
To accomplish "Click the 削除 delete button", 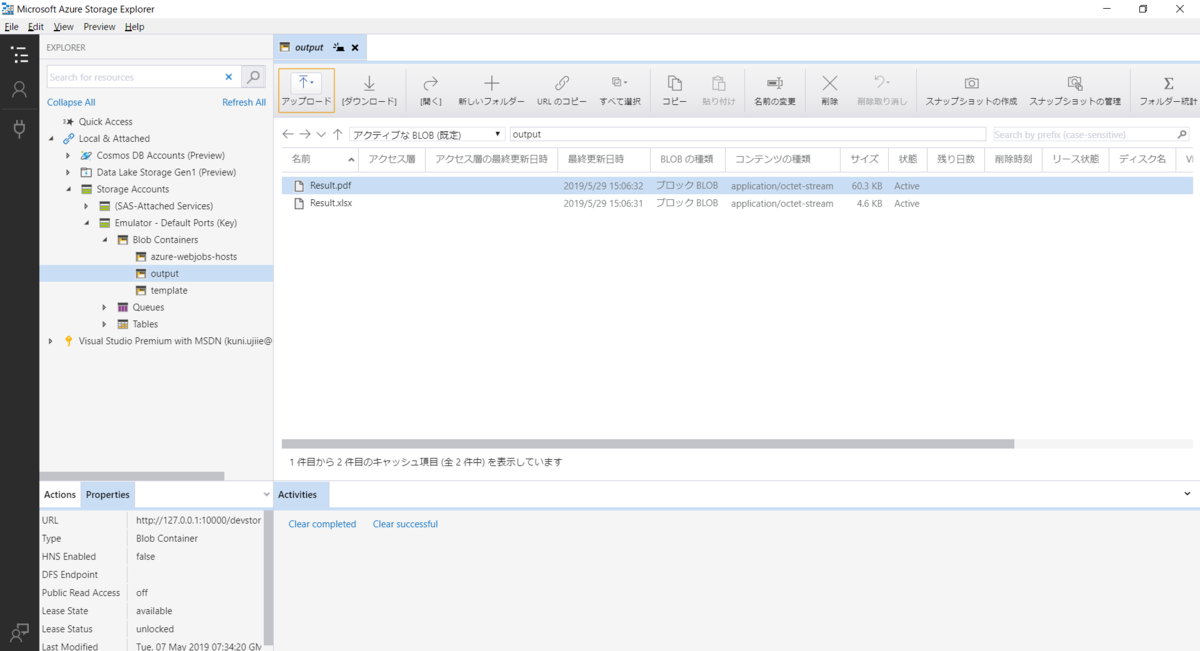I will tap(830, 90).
